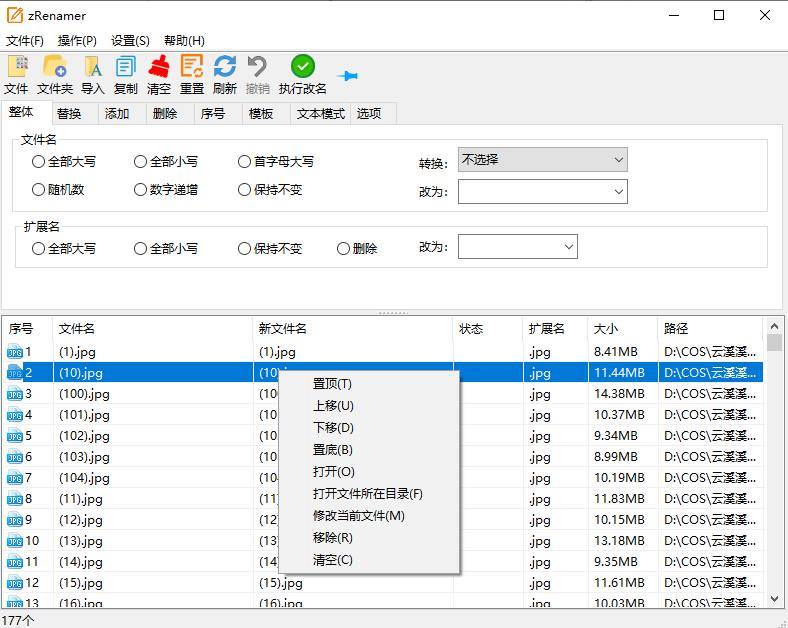Select the 随机数 radio button for file name
This screenshot has height=628, width=788.
click(39, 189)
